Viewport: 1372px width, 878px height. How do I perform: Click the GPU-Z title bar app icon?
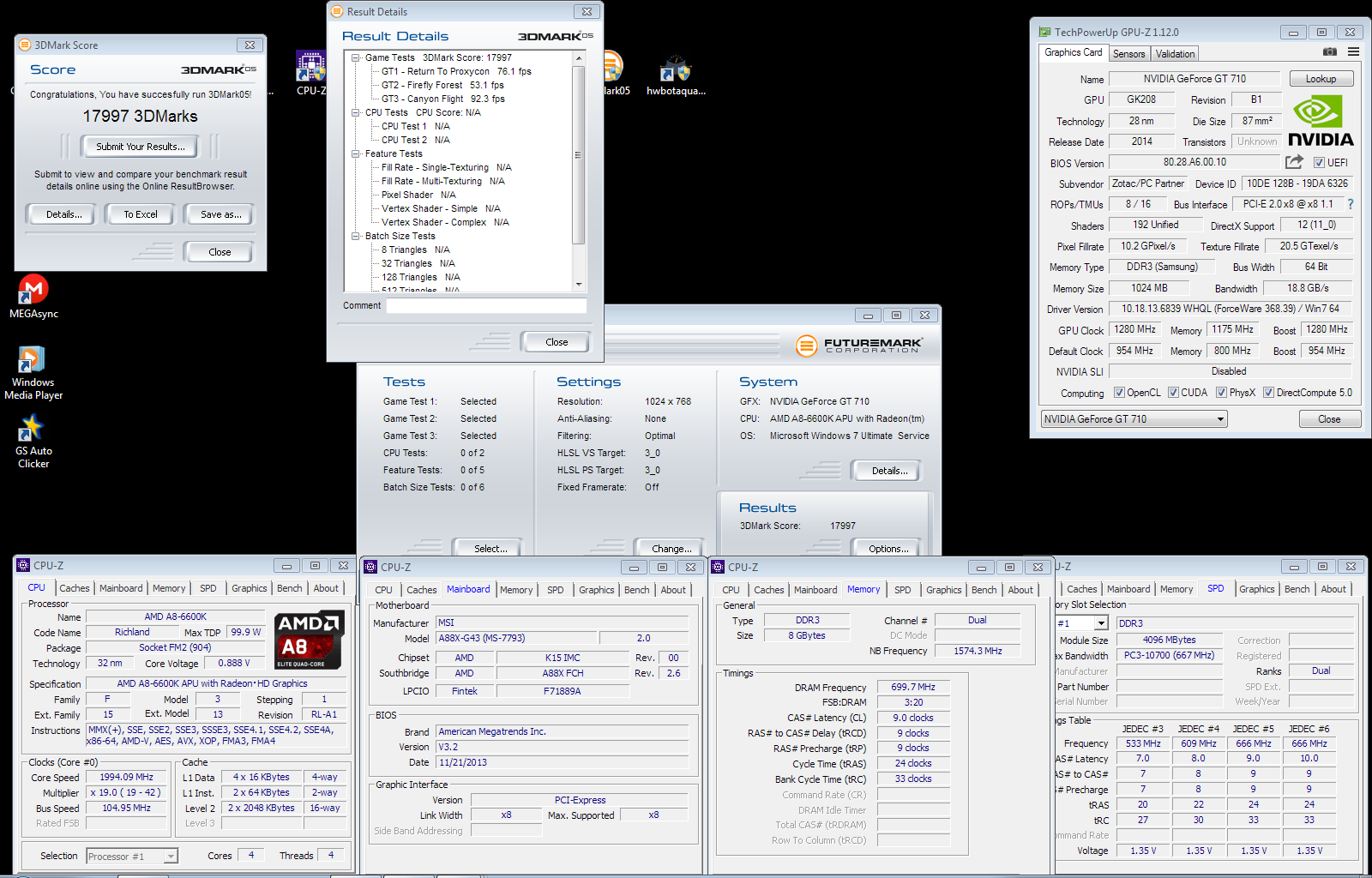pyautogui.click(x=1044, y=32)
